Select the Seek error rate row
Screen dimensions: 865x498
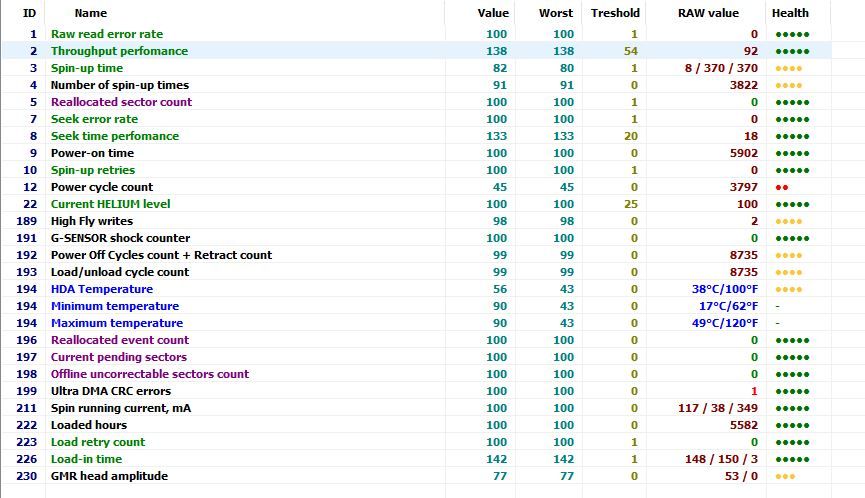click(x=416, y=119)
